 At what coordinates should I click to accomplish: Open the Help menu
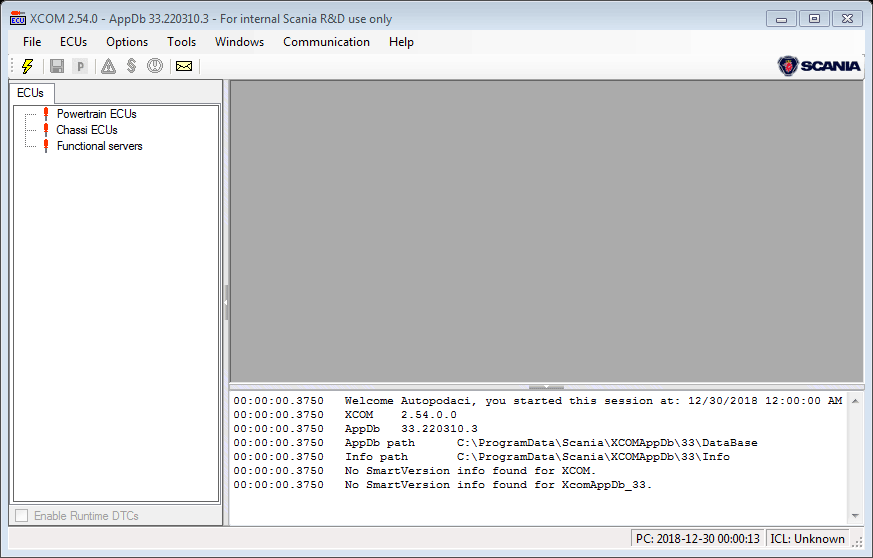coord(401,42)
